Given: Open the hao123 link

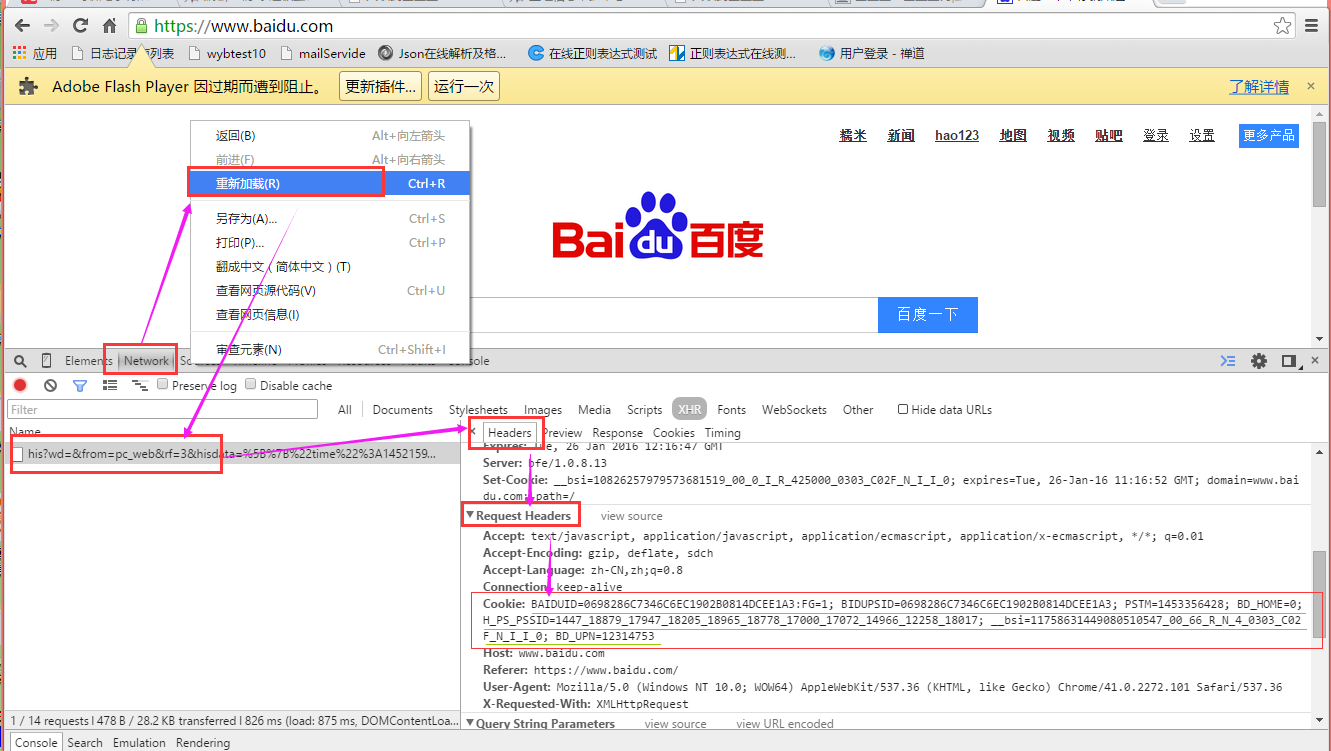Looking at the screenshot, I should pos(957,135).
